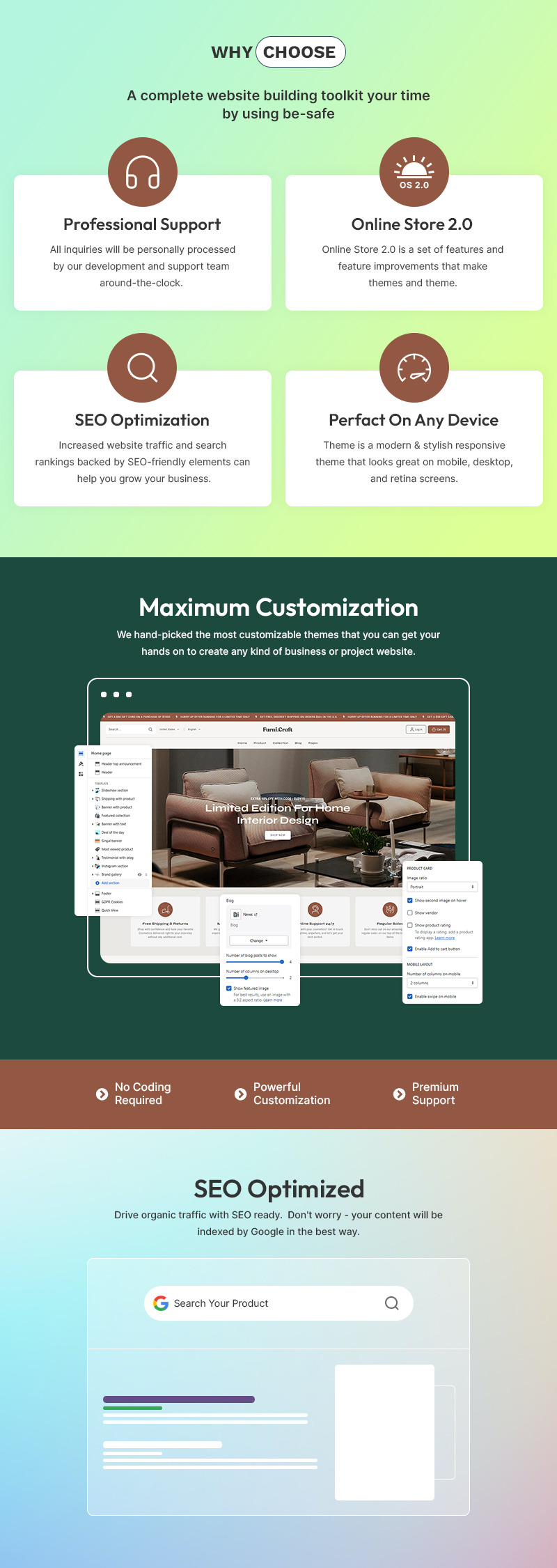
Task: Click the search icon in Google search bar
Action: coord(392,1303)
